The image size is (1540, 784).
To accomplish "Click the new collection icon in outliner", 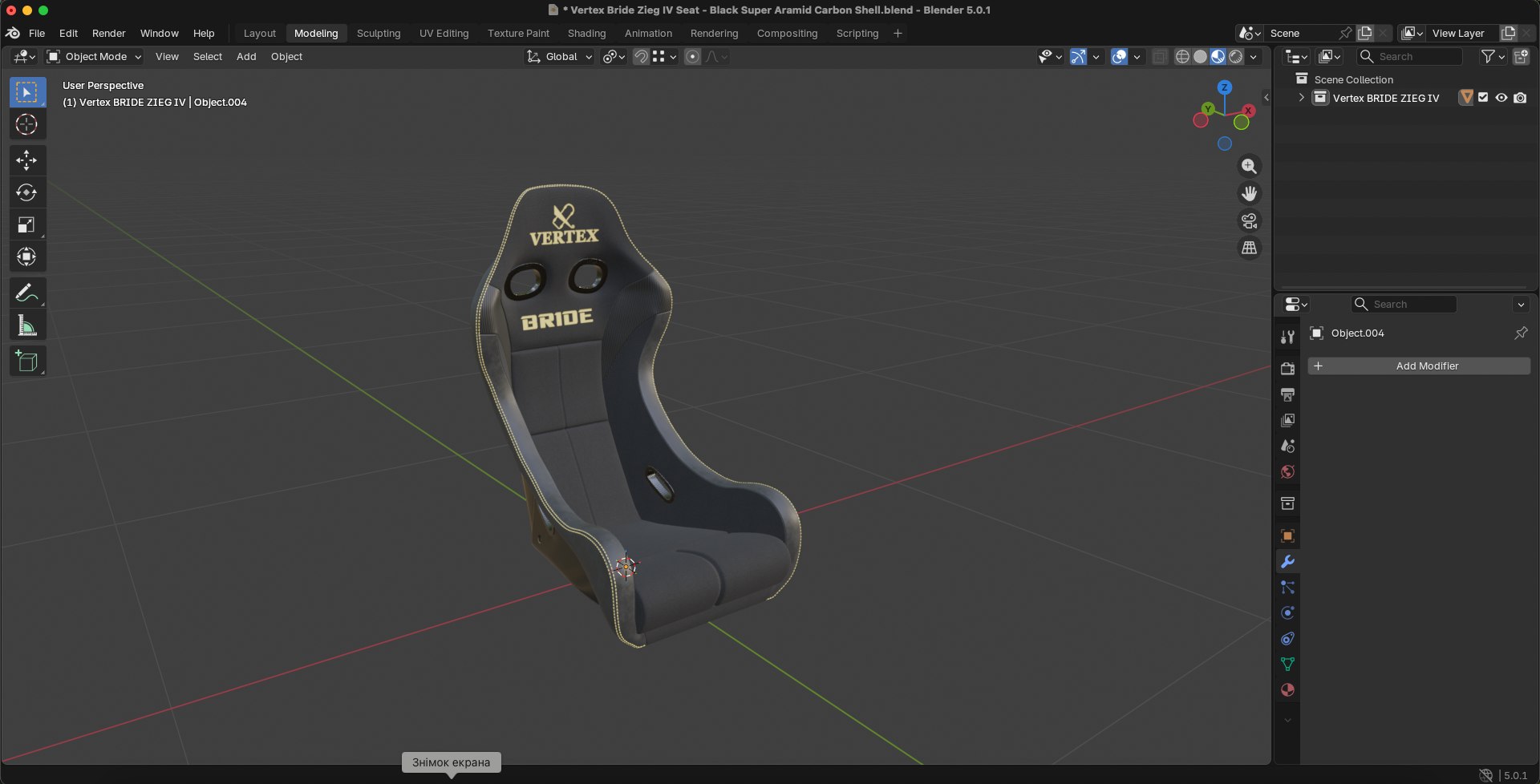I will (1521, 56).
